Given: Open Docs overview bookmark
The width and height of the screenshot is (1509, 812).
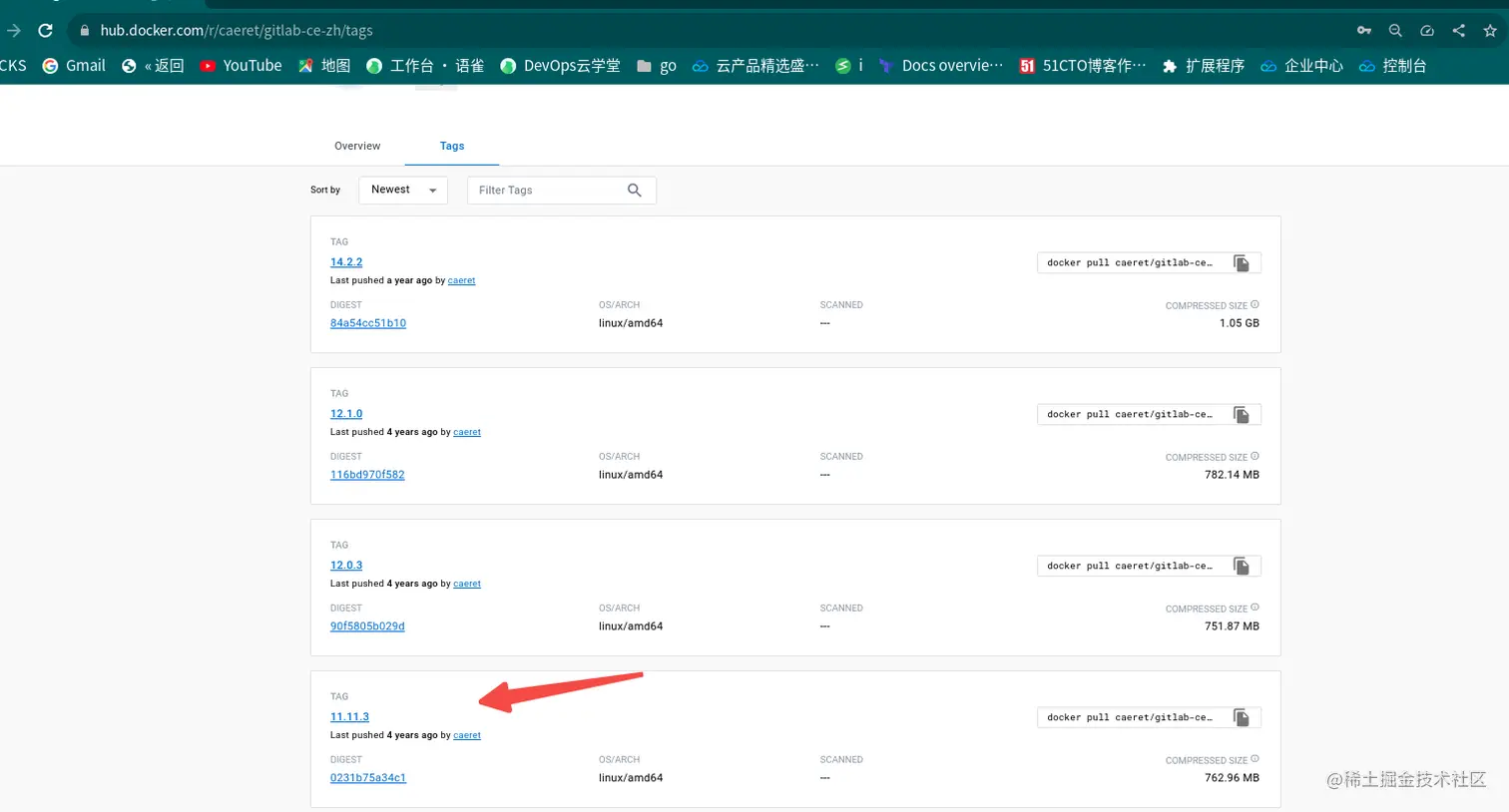Looking at the screenshot, I should 941,66.
